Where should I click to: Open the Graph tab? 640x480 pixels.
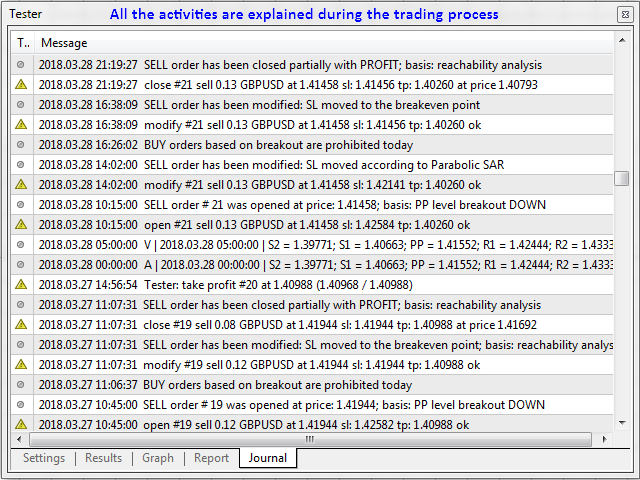tap(158, 458)
